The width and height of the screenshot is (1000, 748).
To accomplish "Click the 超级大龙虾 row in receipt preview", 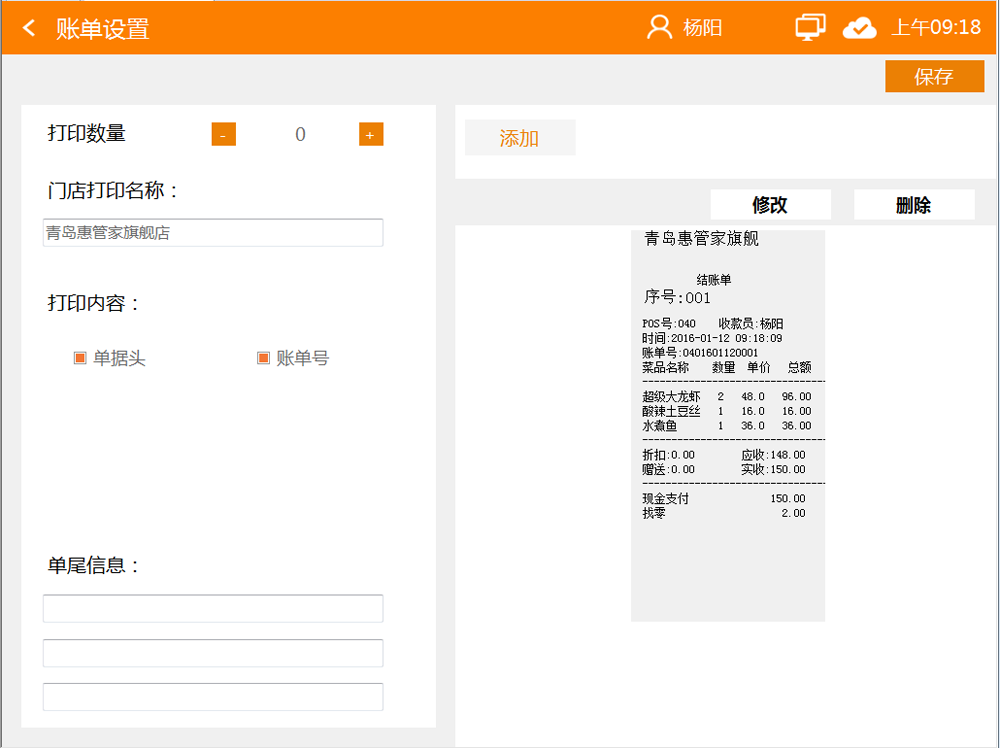I will point(727,397).
